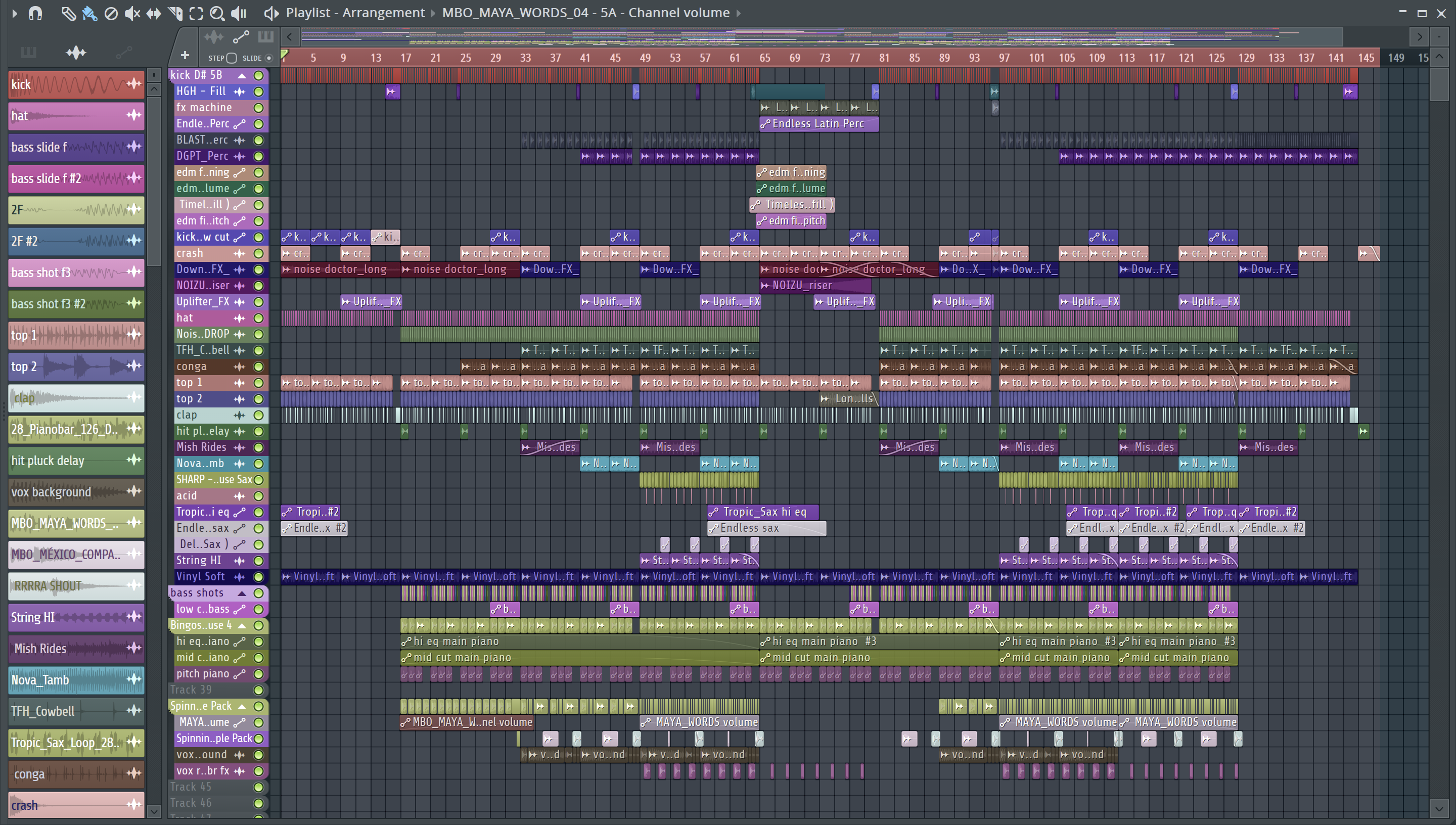
Task: Select the RRRRA SHOUT picker item
Action: pos(76,586)
